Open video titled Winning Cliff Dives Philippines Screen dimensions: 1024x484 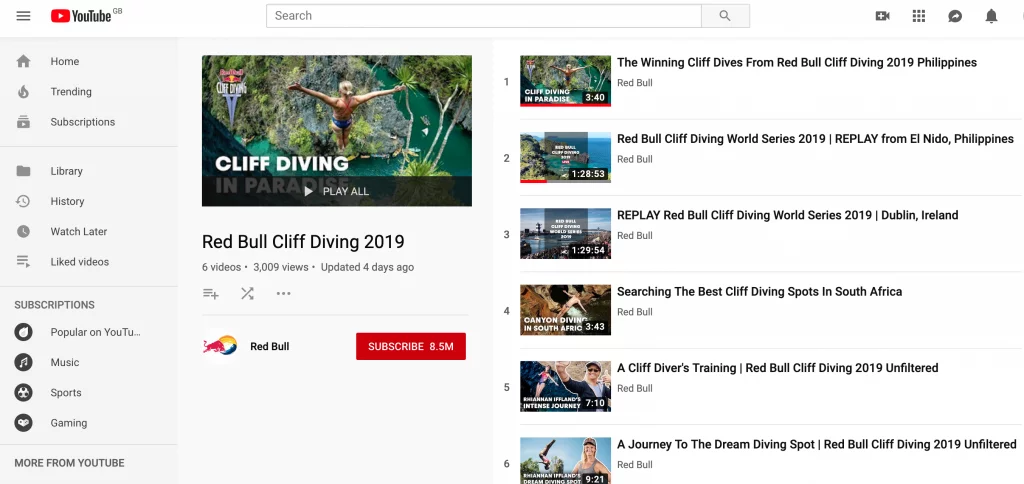tap(797, 63)
